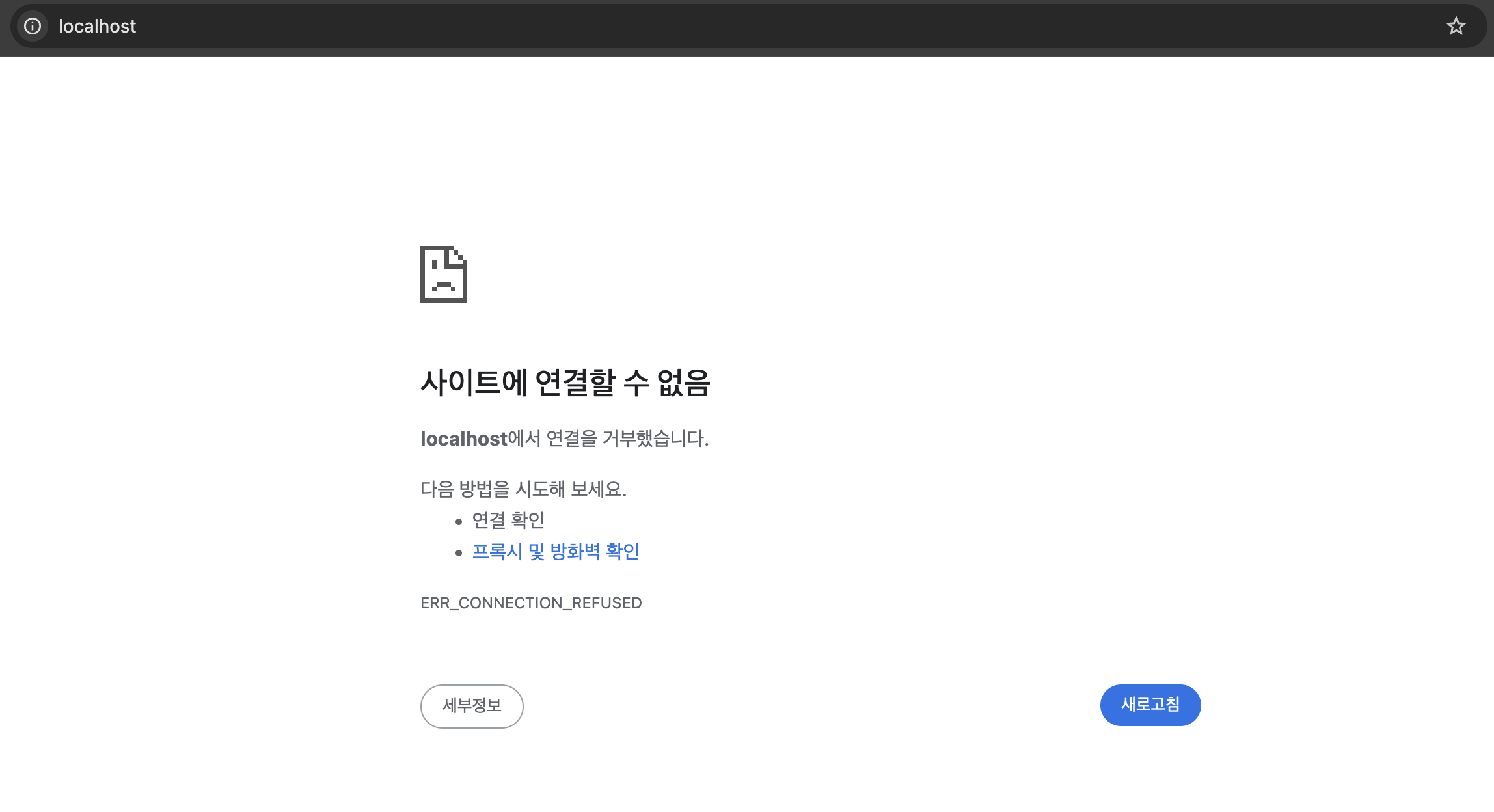The height and width of the screenshot is (812, 1494).
Task: Bookmark this page with the star icon
Action: (x=1456, y=26)
